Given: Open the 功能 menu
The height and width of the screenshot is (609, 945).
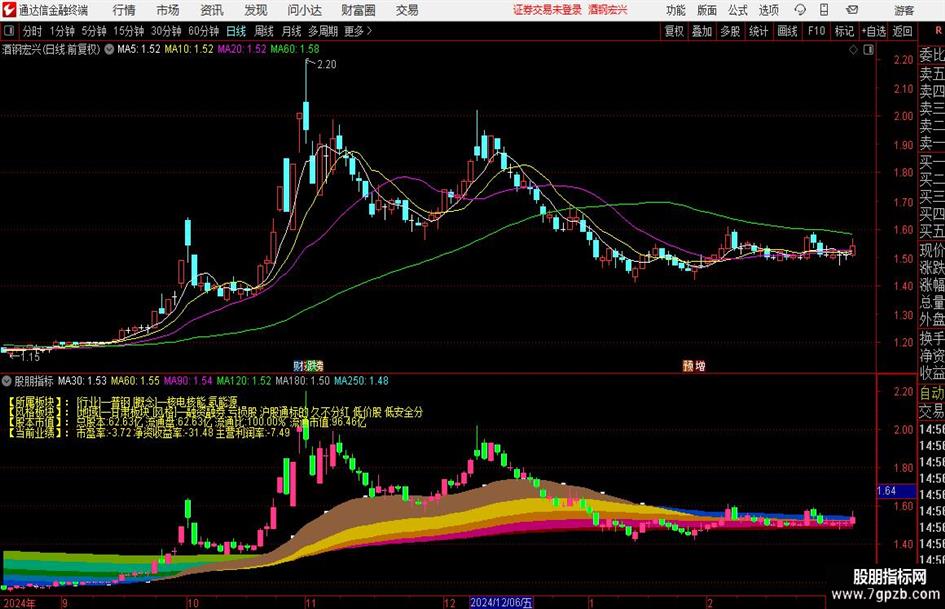Looking at the screenshot, I should [x=676, y=10].
